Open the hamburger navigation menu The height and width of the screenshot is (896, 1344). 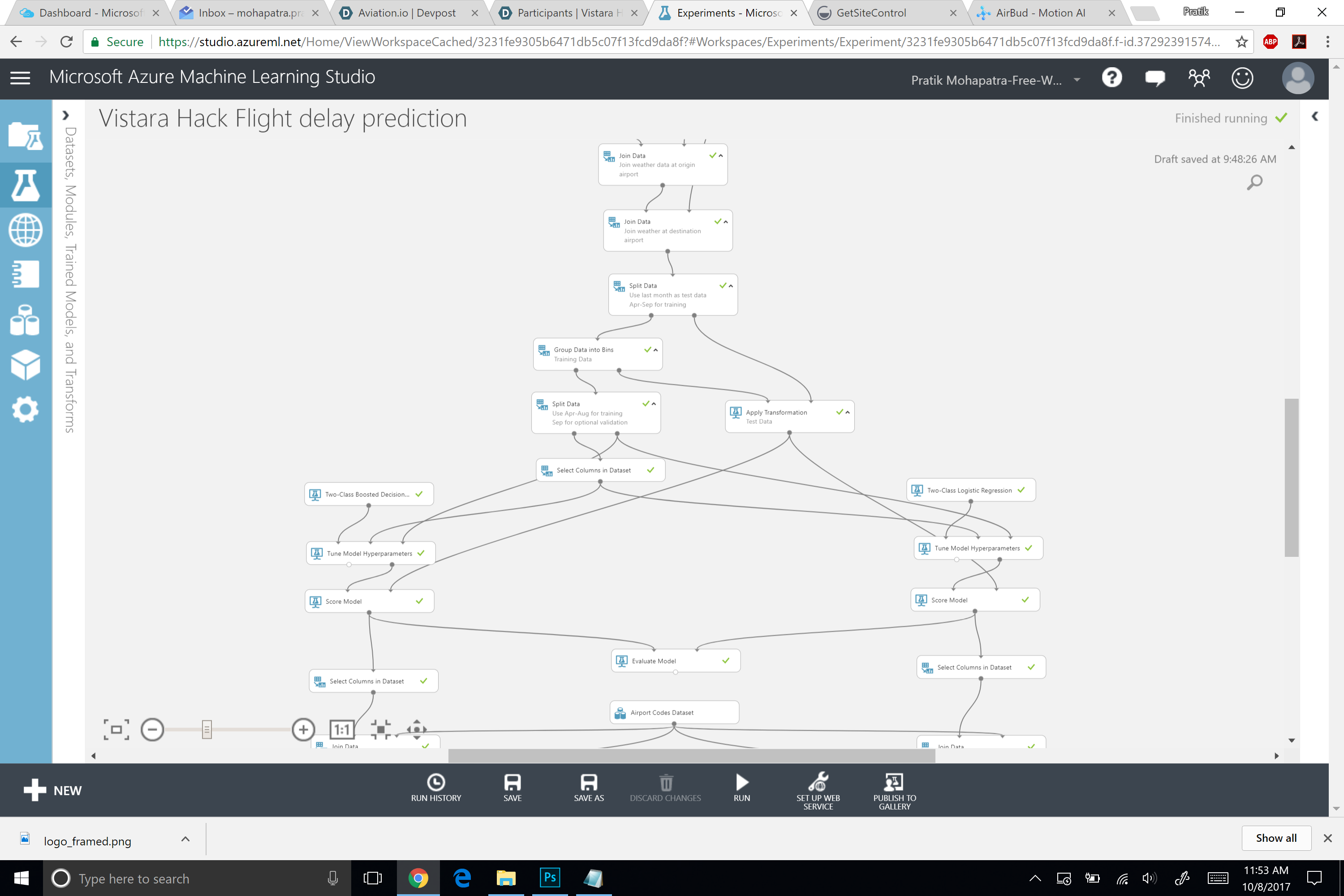coord(21,78)
